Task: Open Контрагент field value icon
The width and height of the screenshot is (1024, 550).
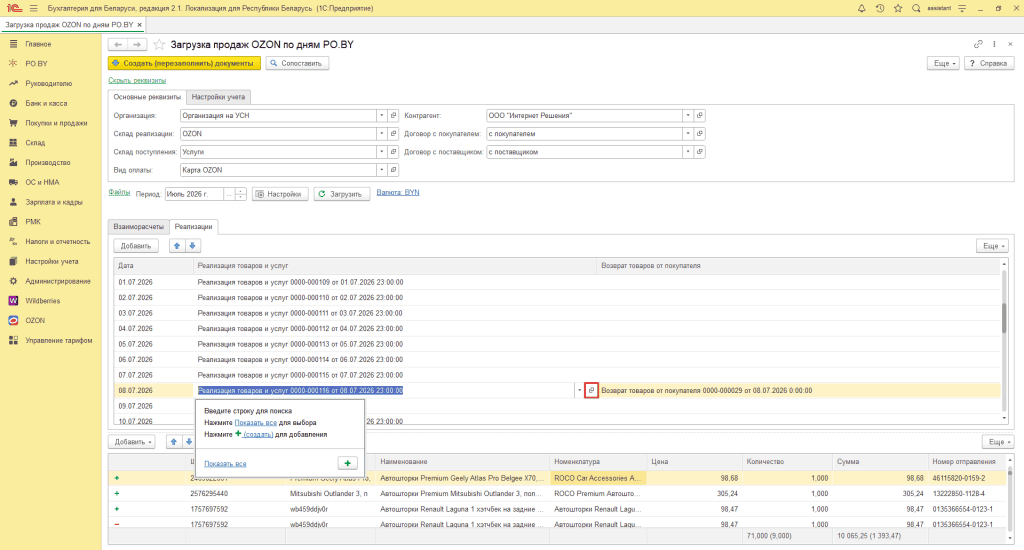Action: (699, 116)
